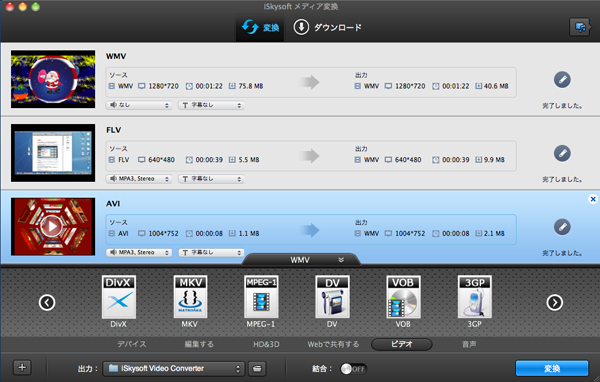Open the HD&3D format category

266,344
